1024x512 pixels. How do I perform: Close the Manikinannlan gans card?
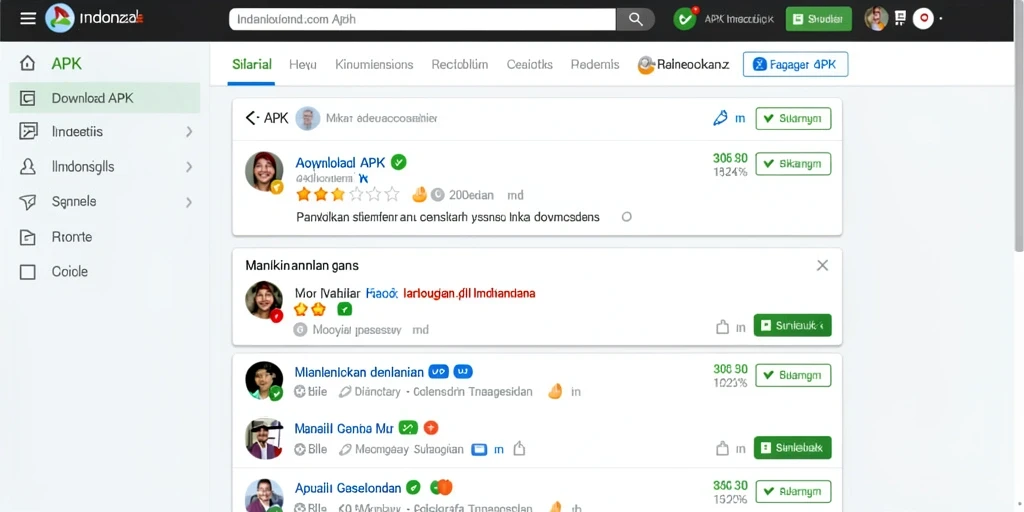[x=822, y=265]
